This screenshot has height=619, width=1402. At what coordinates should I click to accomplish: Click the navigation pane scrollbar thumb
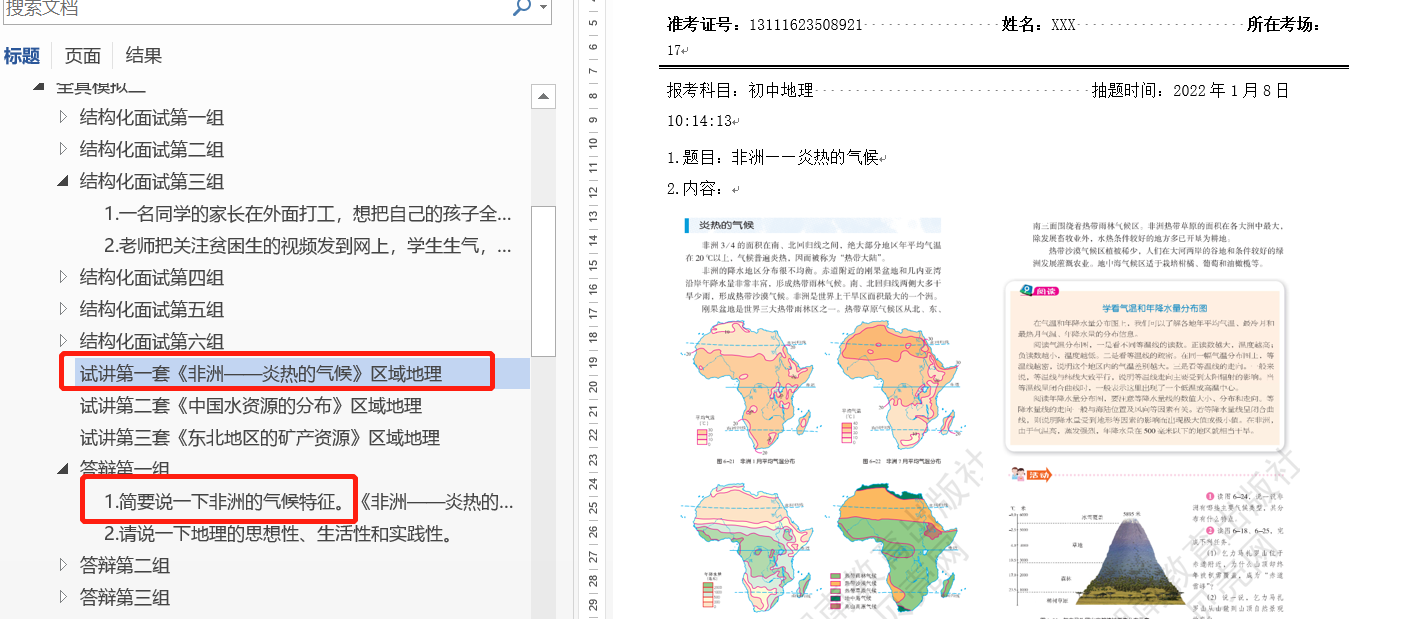(x=543, y=280)
